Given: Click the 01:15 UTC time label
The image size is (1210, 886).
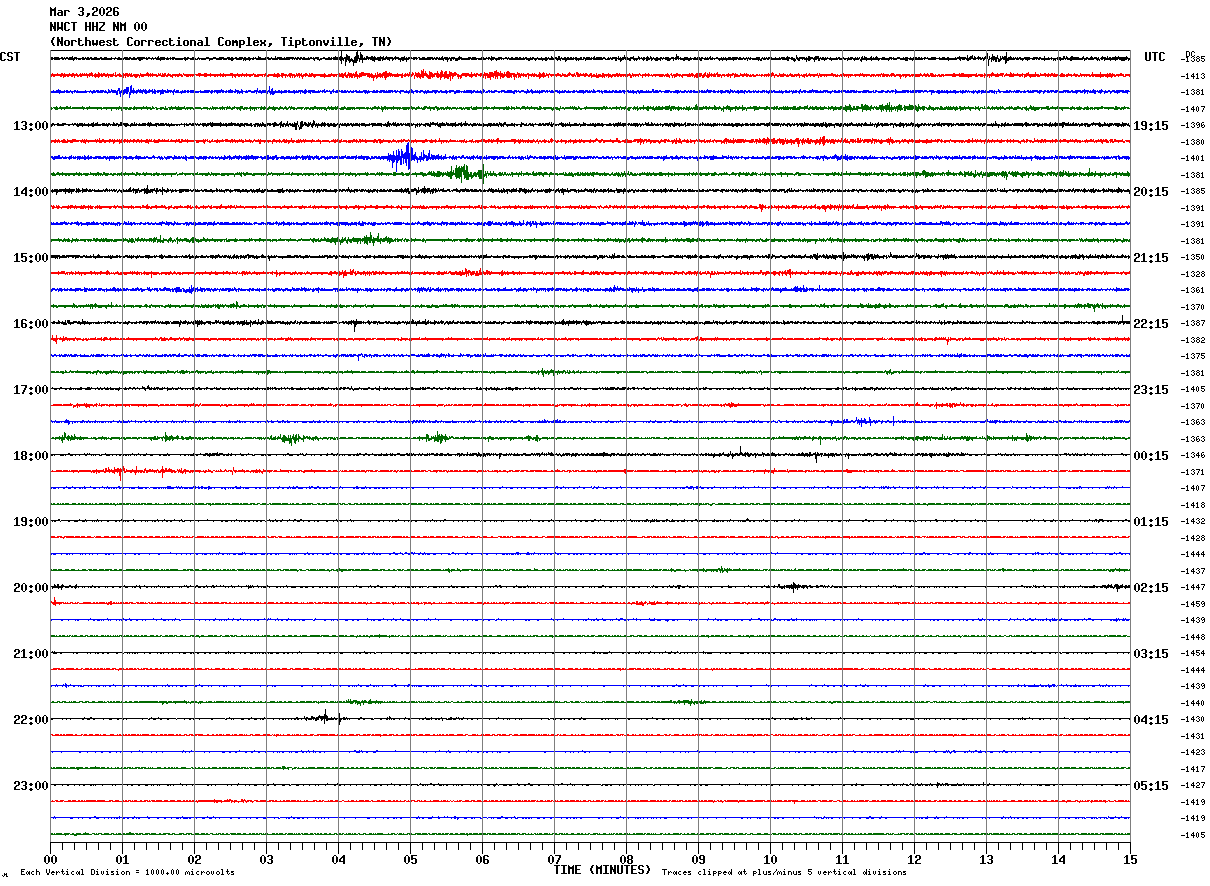Looking at the screenshot, I should pos(1151,522).
